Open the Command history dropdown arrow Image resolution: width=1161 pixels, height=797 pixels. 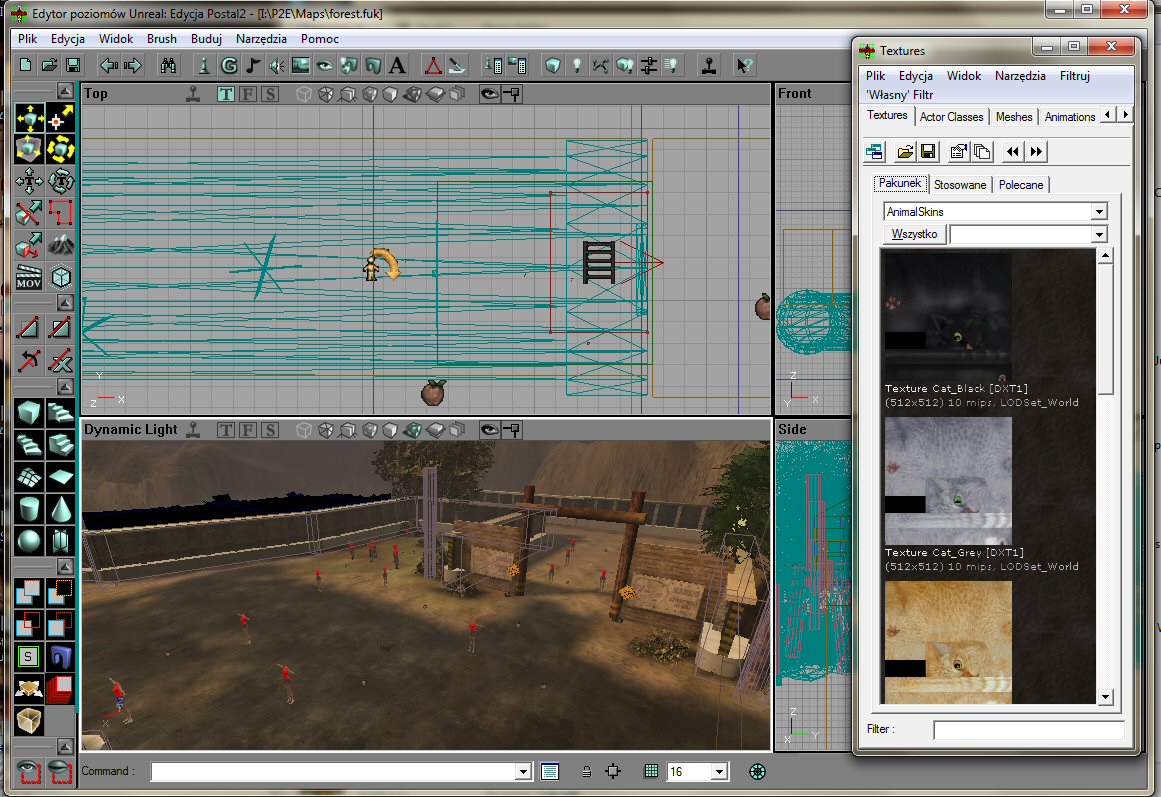pos(523,772)
